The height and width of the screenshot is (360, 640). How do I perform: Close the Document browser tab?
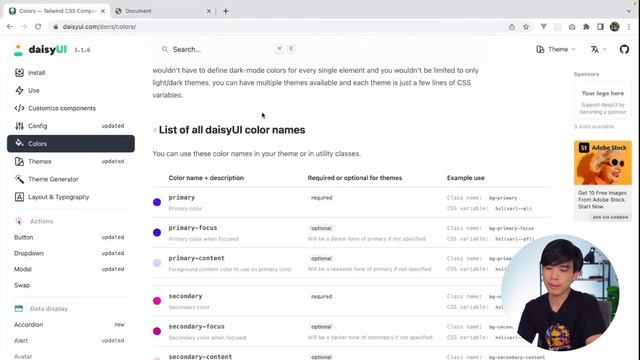point(209,11)
